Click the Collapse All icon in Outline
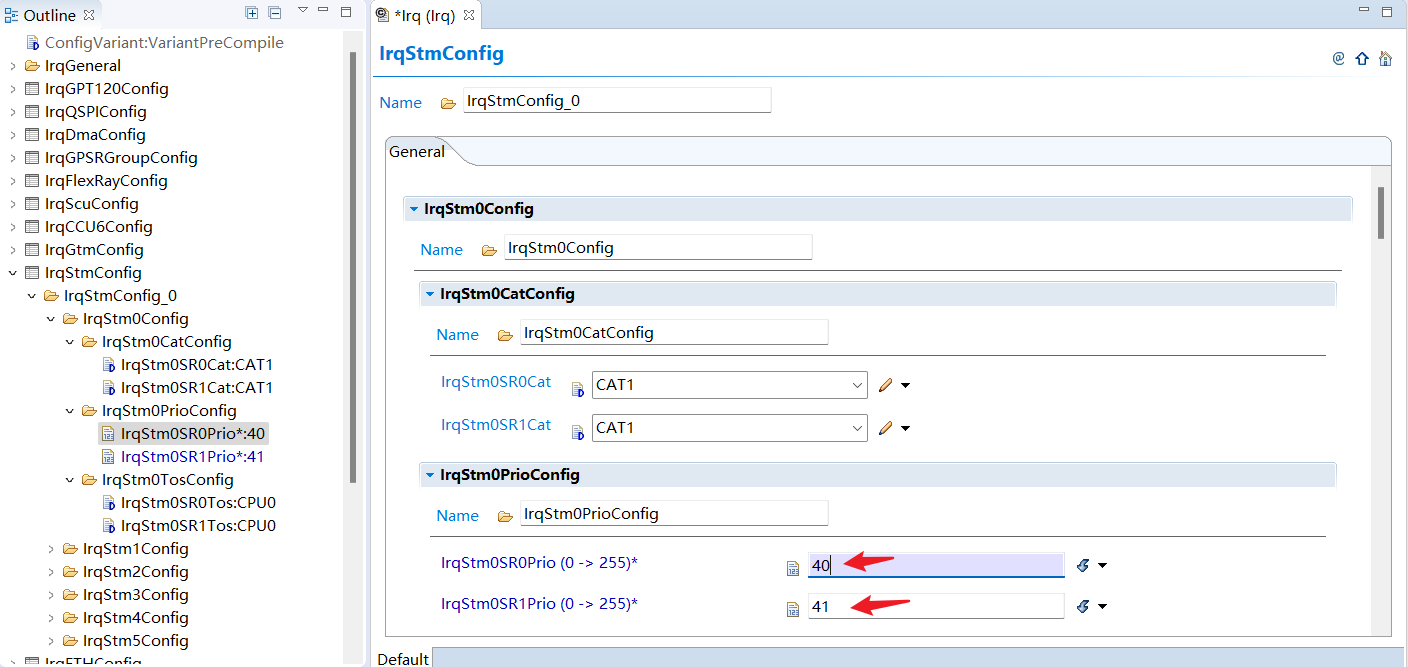The width and height of the screenshot is (1408, 667). point(274,13)
